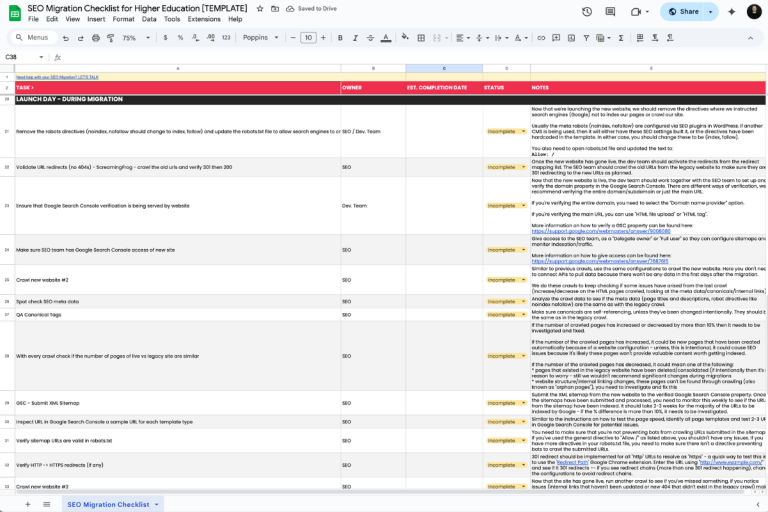The width and height of the screenshot is (768, 512).
Task: Create a filter with funnel icon
Action: (586, 38)
